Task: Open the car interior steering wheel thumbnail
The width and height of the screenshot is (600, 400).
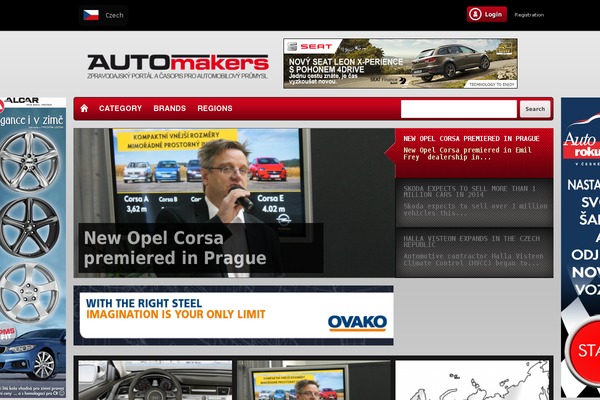Action: [x=155, y=380]
